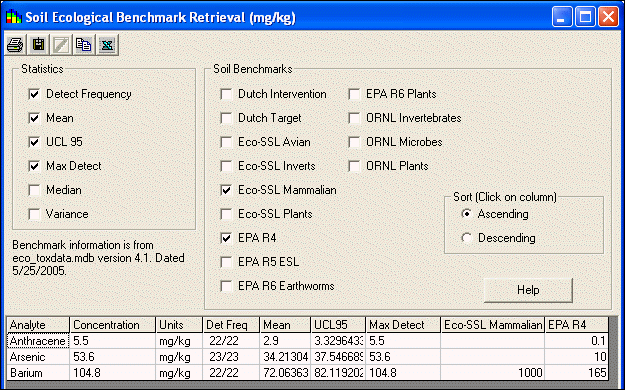This screenshot has height=390, width=625.
Task: Click the Barium UCL95 value 82.1192
Action: 338,373
